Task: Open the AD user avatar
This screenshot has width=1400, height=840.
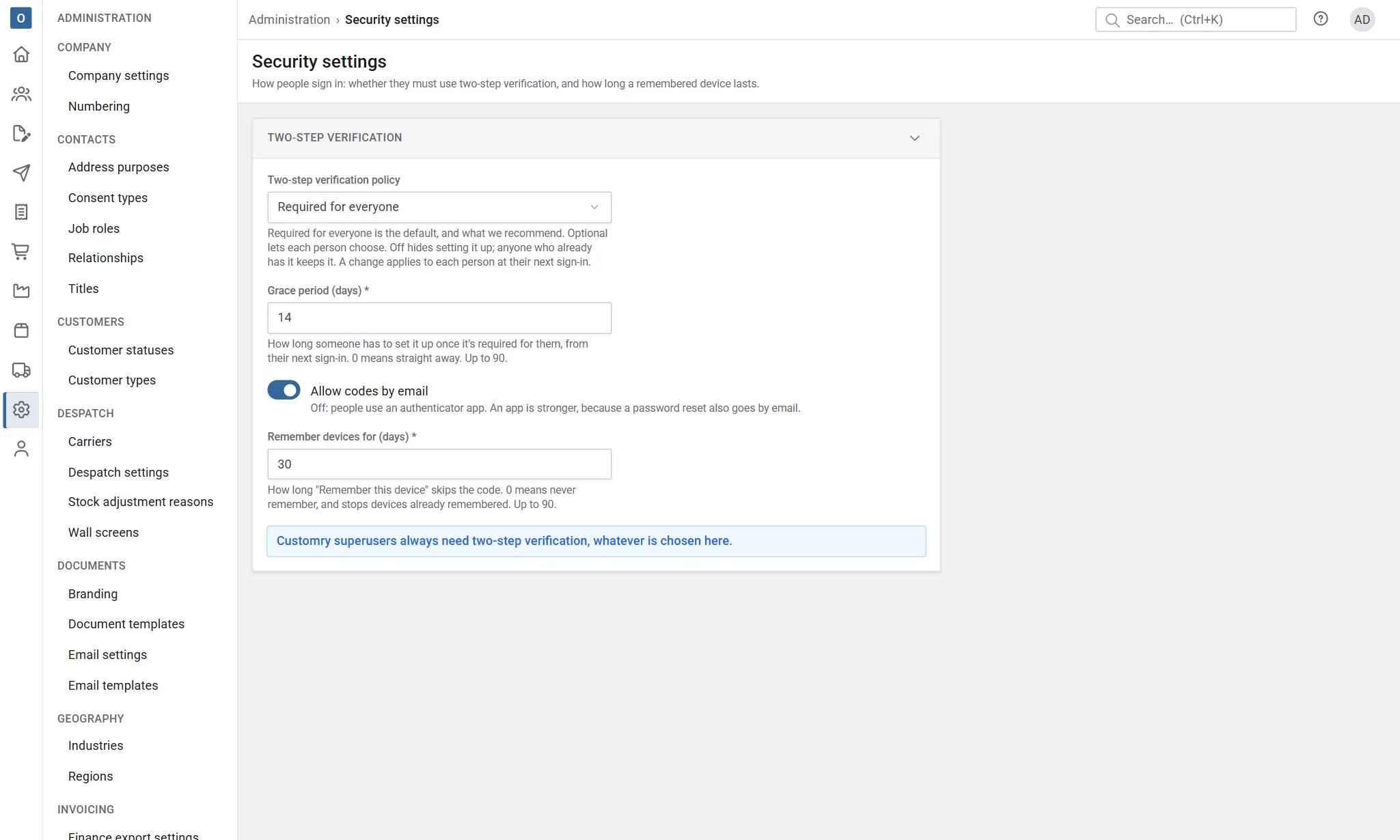Action: 1362,20
